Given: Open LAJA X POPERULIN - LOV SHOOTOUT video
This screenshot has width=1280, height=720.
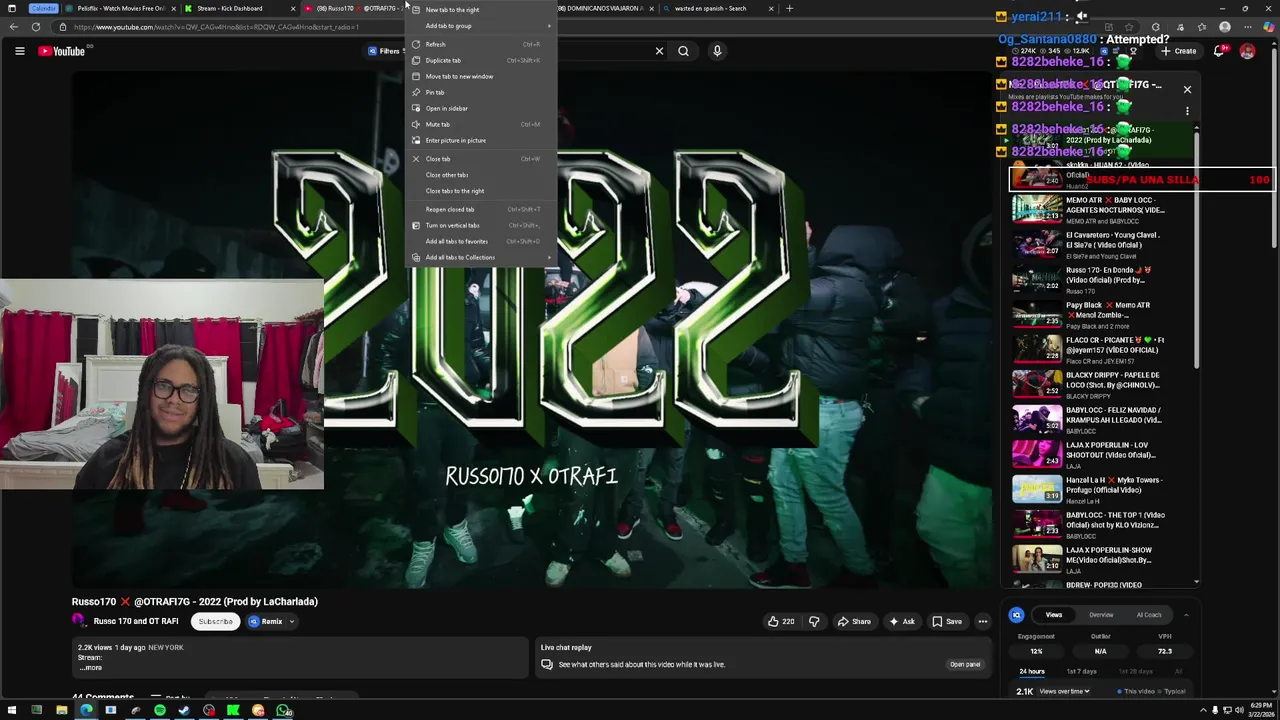Looking at the screenshot, I should point(1100,455).
